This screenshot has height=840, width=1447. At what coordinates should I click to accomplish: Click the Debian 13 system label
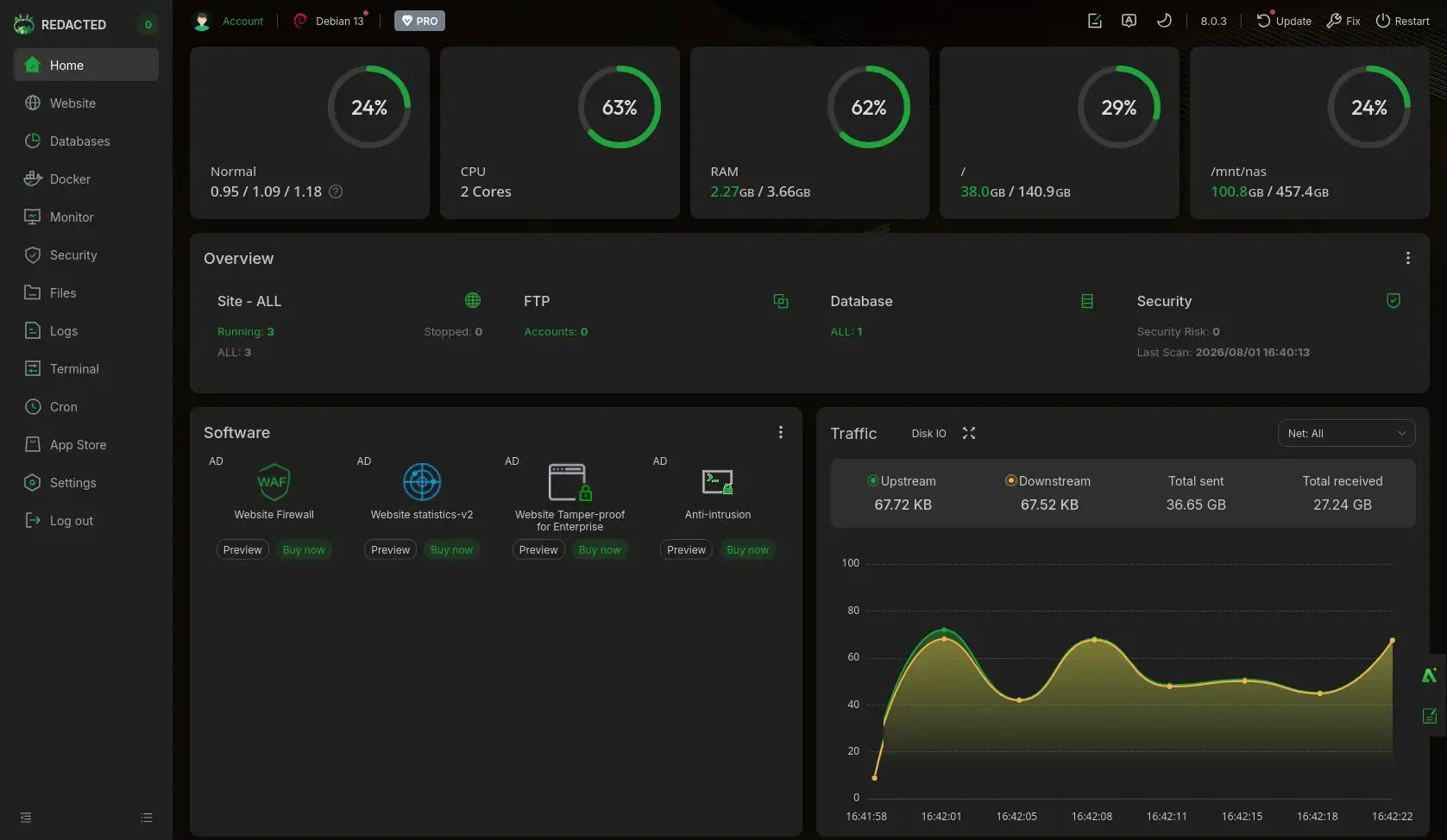[x=339, y=21]
